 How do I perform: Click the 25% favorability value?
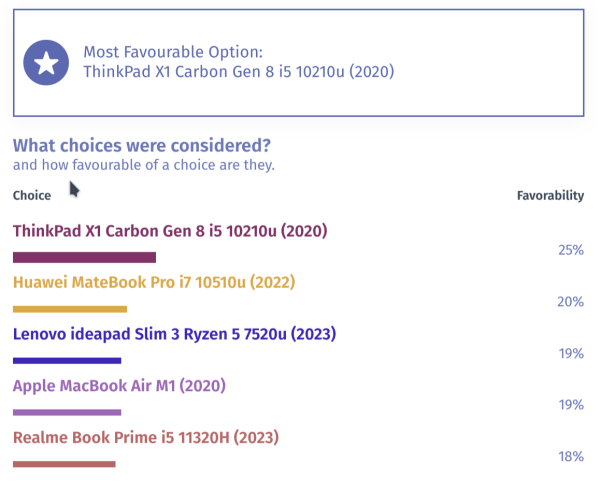571,250
